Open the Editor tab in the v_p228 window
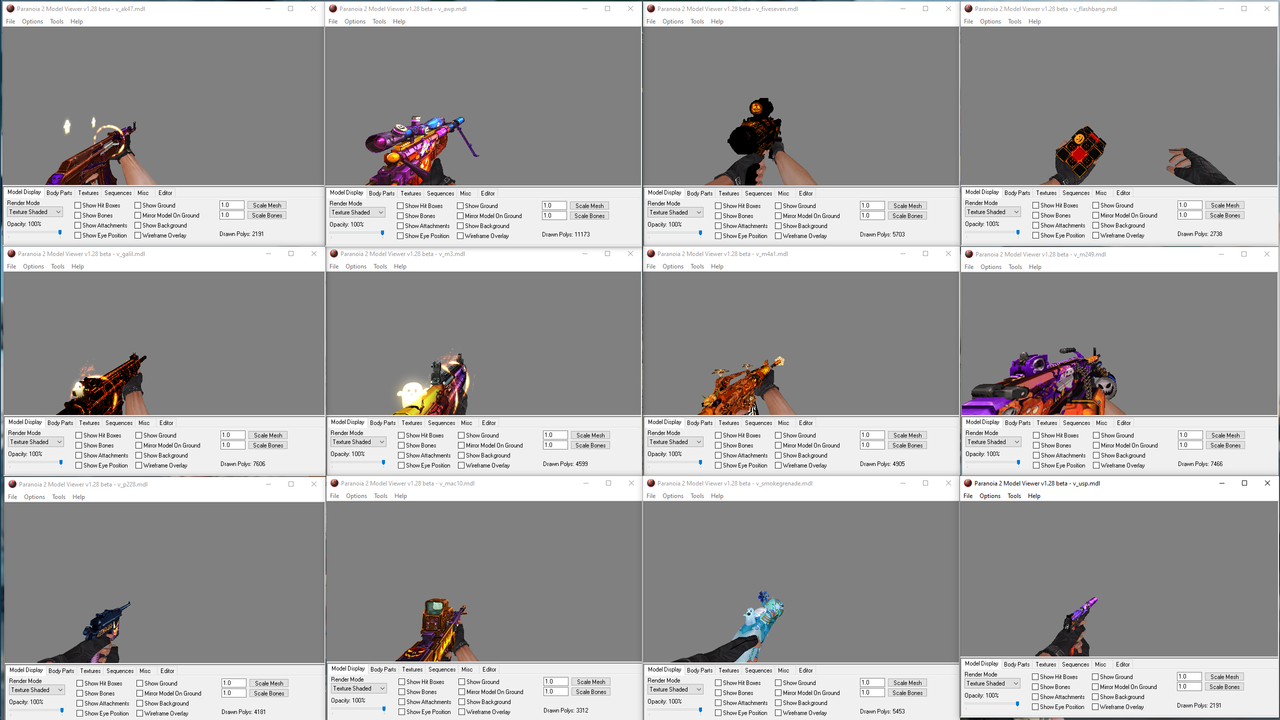This screenshot has width=1280, height=720. pos(167,671)
